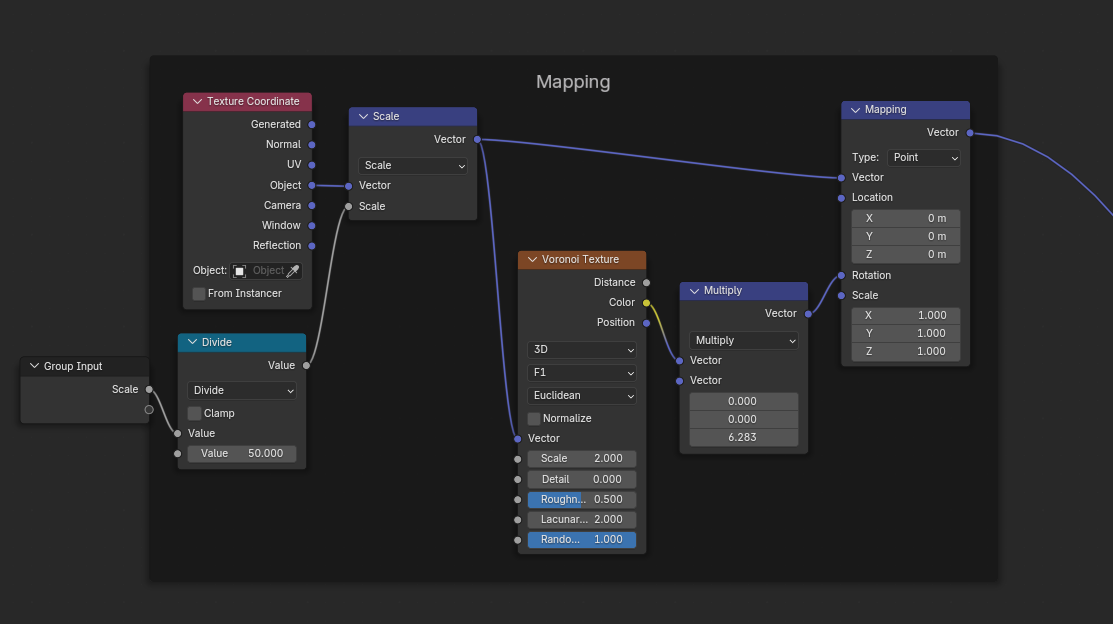Click the empty Group Input socket
This screenshot has height=624, width=1113.
pos(148,410)
